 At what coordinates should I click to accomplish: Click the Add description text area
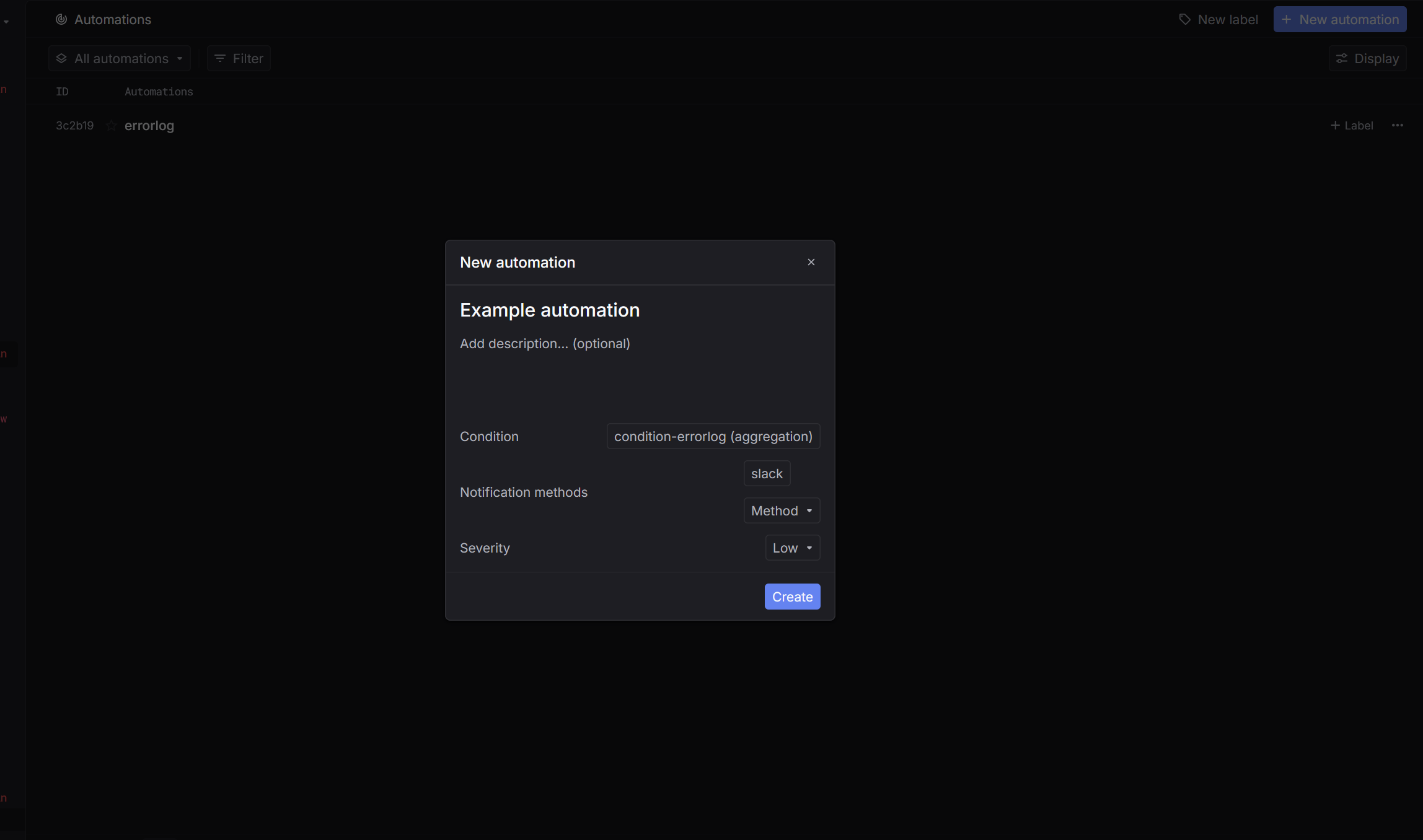[545, 343]
